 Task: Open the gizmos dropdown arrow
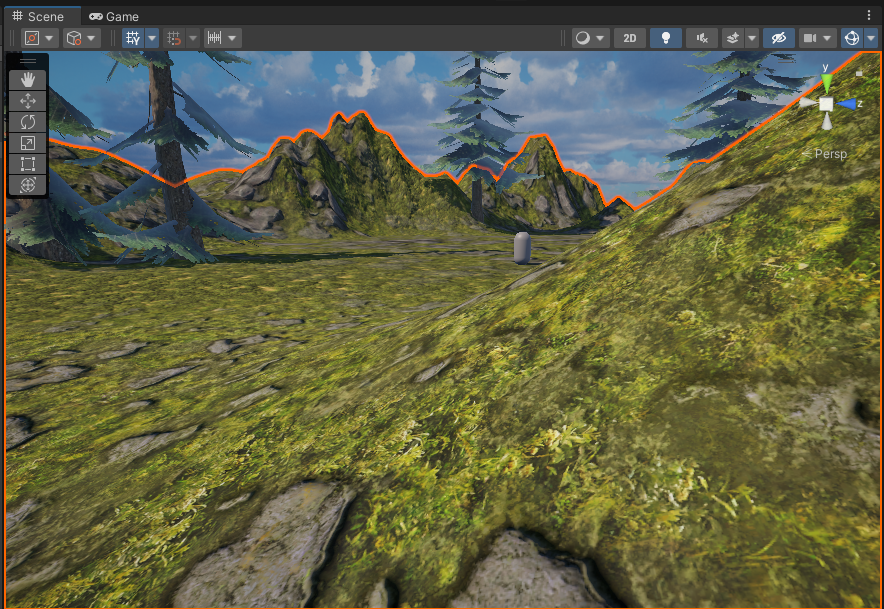[x=871, y=38]
